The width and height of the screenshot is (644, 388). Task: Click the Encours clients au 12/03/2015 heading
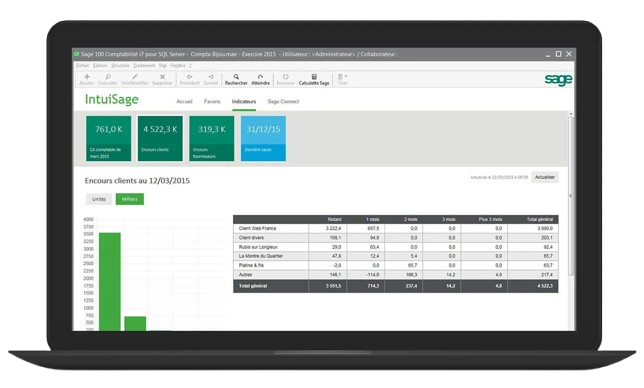point(137,181)
